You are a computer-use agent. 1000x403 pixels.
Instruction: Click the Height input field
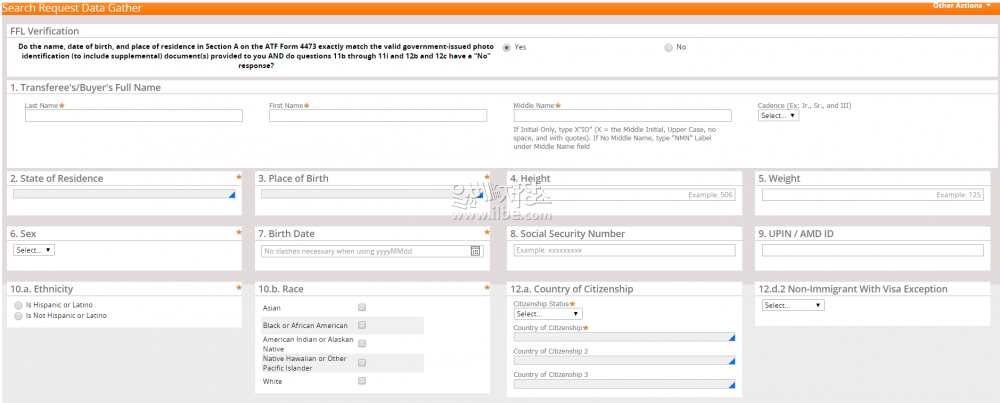pos(624,195)
